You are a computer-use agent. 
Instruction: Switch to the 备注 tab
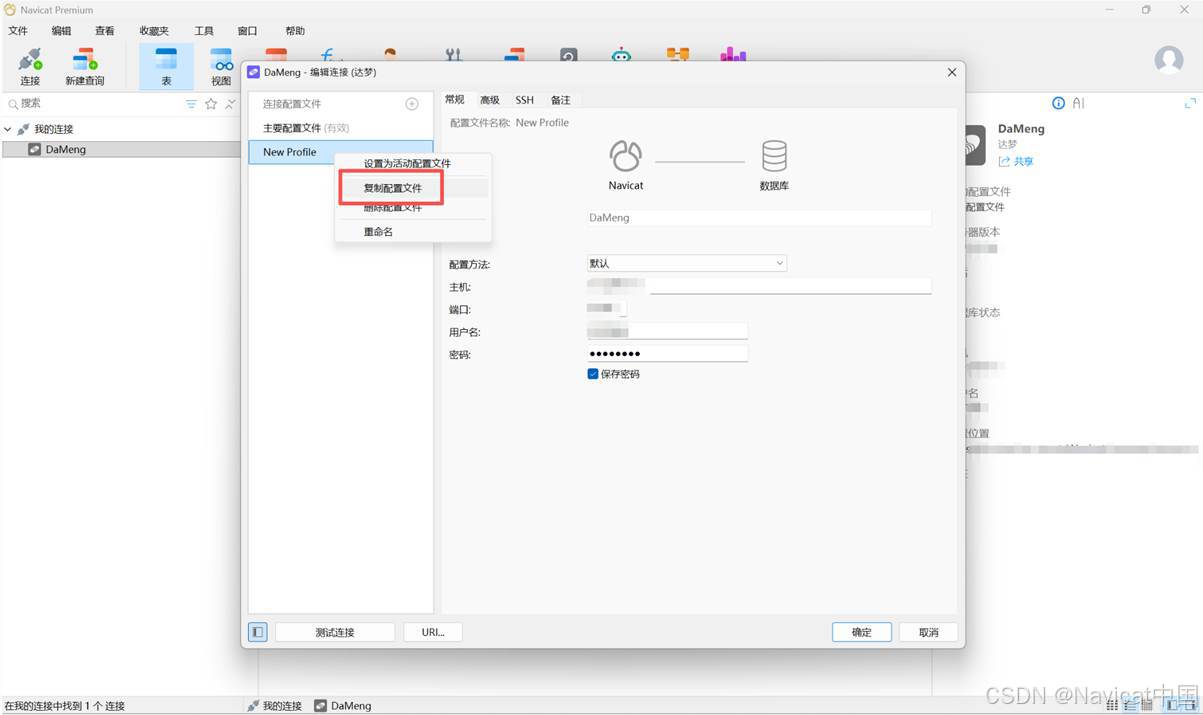tap(561, 100)
